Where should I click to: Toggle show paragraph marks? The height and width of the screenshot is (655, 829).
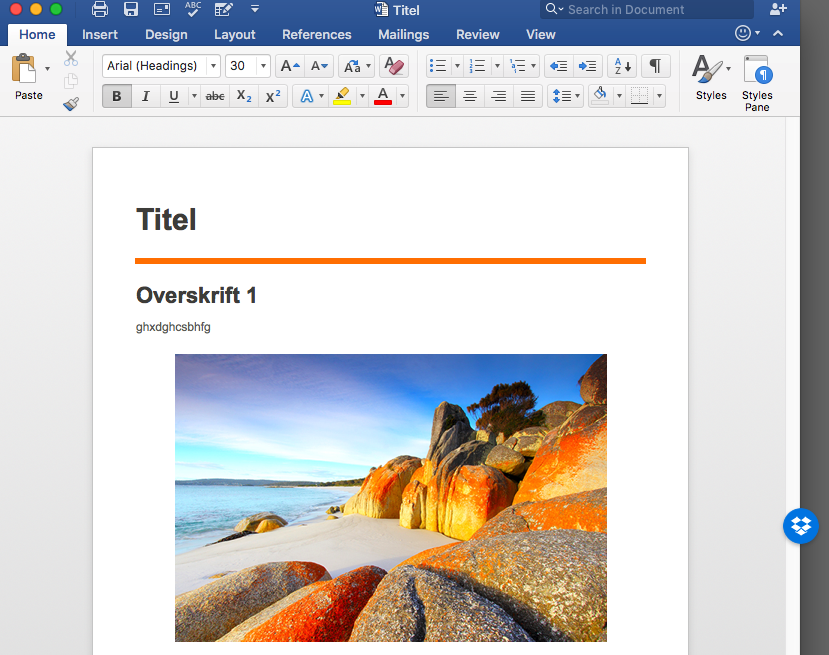click(x=656, y=66)
